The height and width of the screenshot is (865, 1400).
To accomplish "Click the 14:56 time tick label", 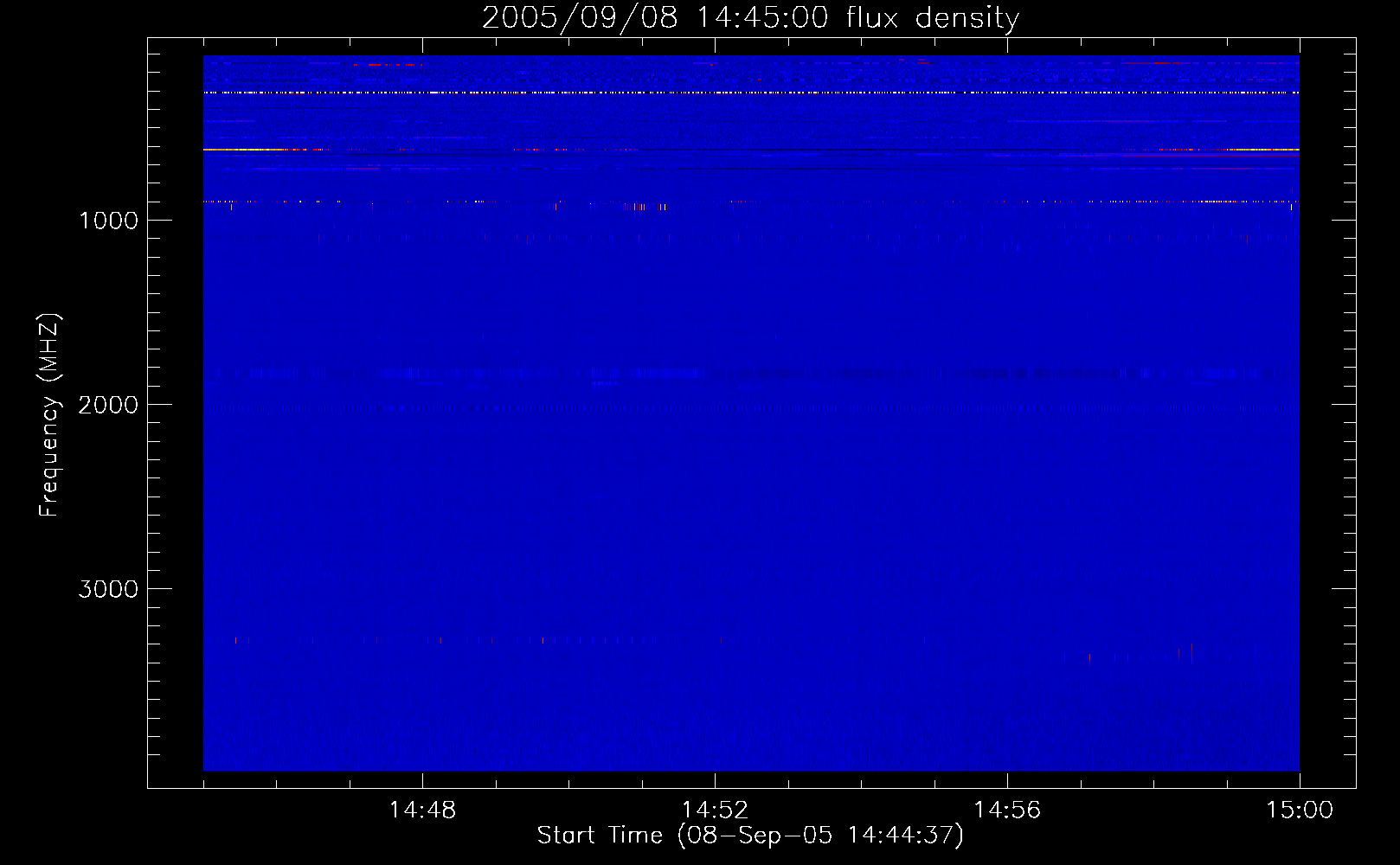I will 1007,811.
